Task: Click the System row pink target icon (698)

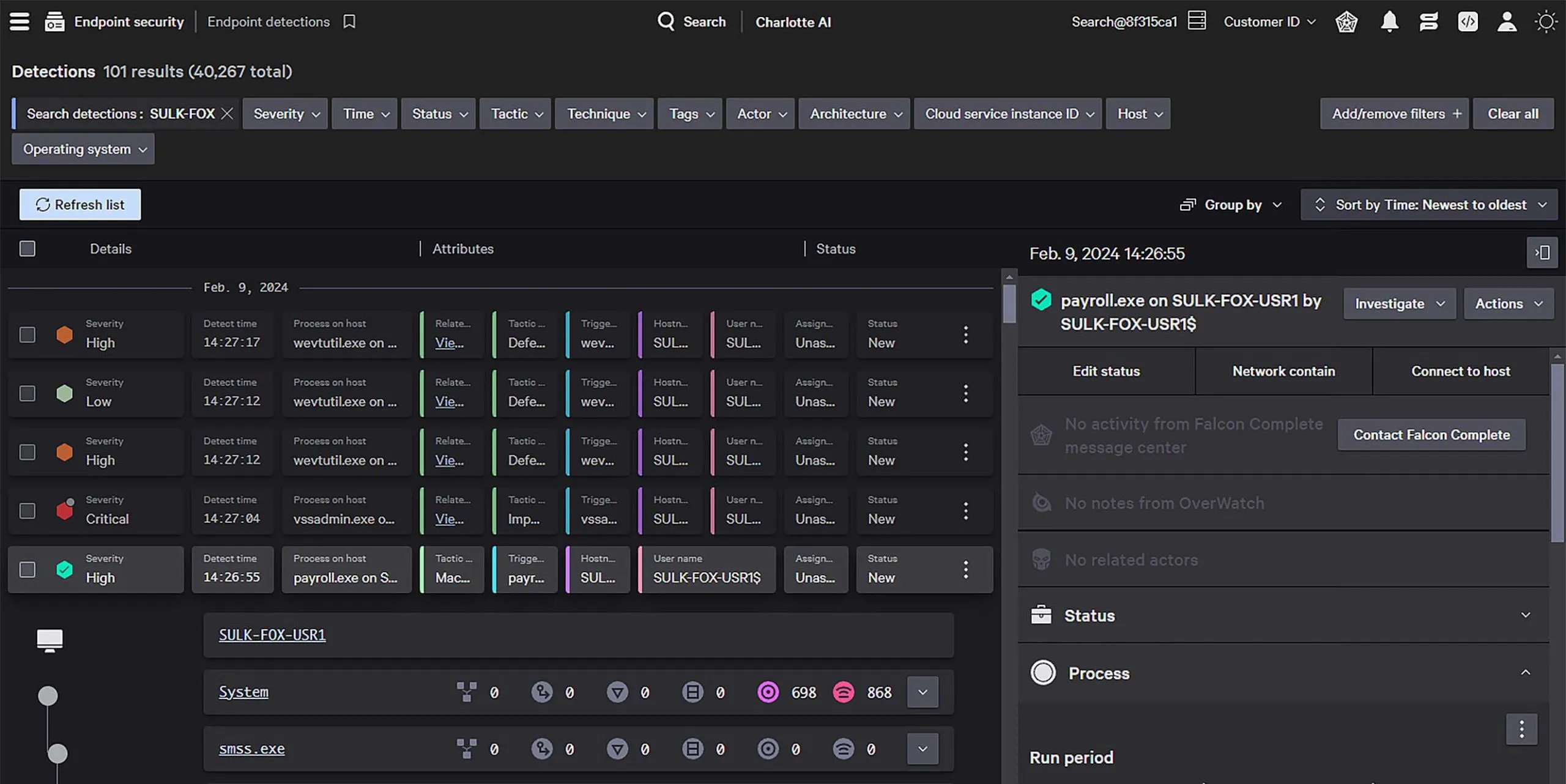Action: 768,692
